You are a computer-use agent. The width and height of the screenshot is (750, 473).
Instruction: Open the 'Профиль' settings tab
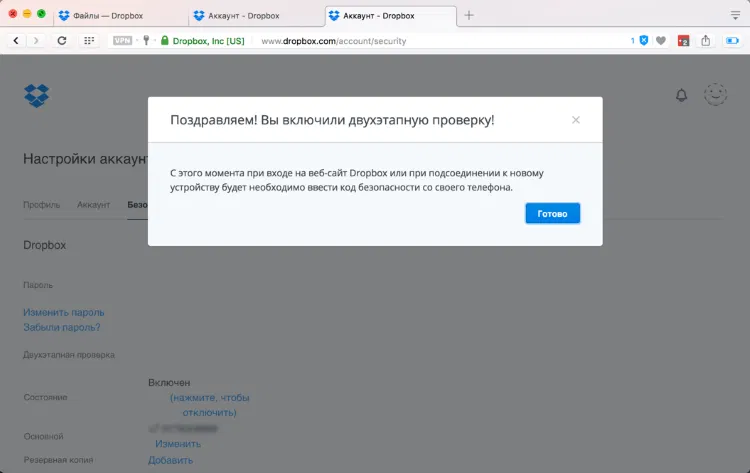click(42, 205)
